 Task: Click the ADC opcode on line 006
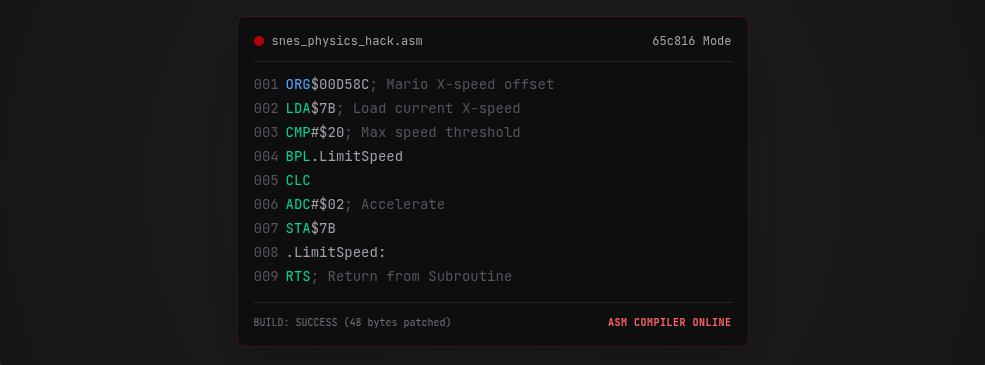(298, 204)
